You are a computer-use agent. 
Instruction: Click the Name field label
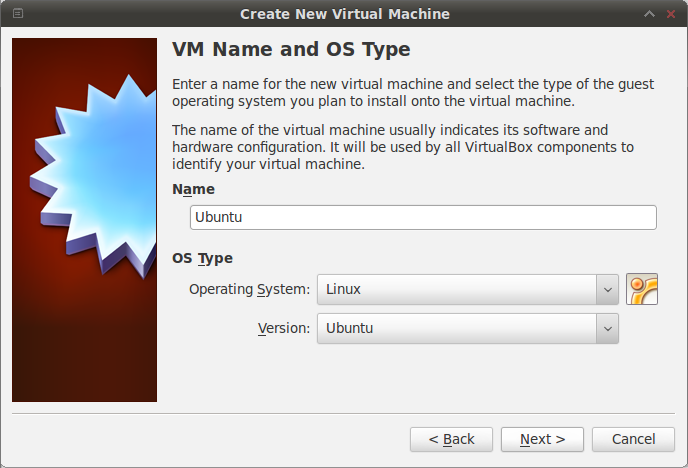click(x=193, y=189)
